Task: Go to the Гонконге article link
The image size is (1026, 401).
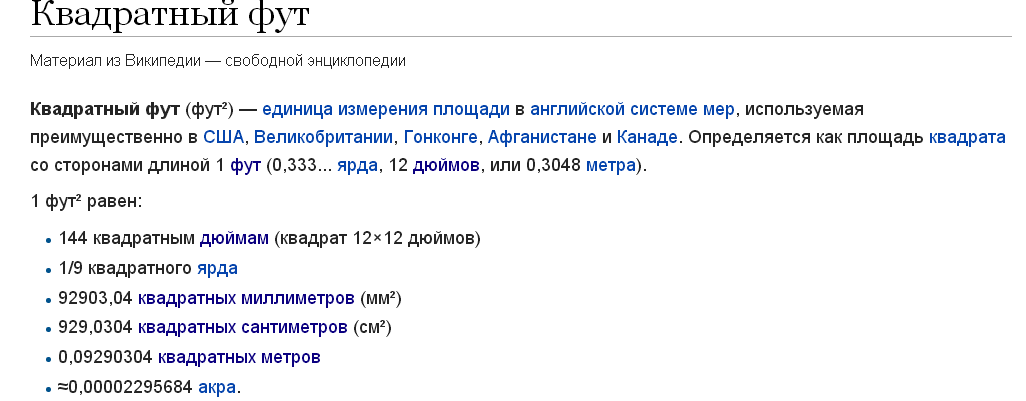Action: pos(440,137)
